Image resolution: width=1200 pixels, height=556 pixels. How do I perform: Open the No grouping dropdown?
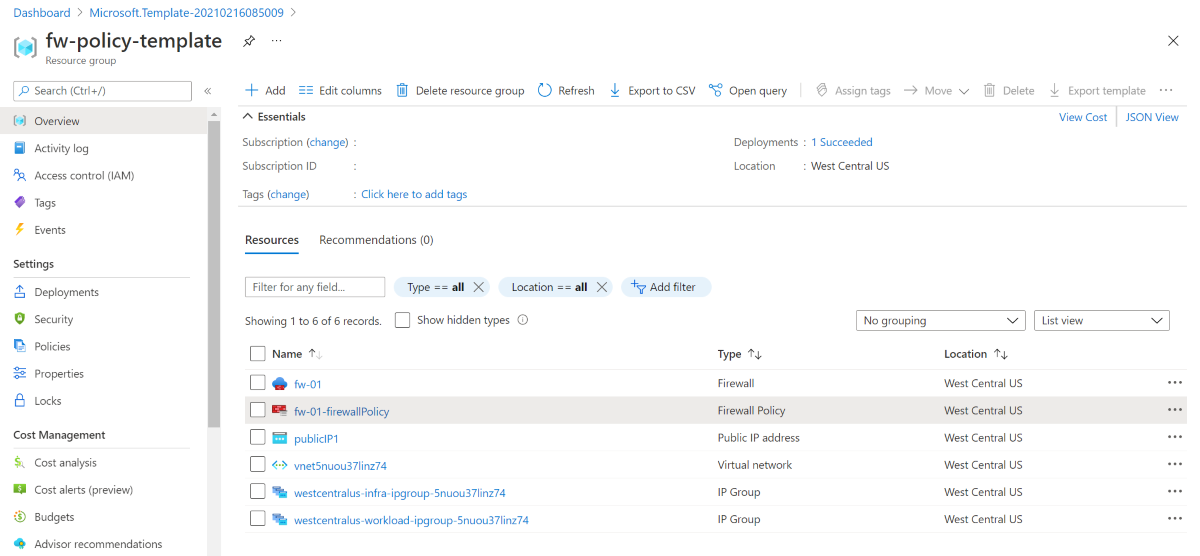[x=941, y=321]
